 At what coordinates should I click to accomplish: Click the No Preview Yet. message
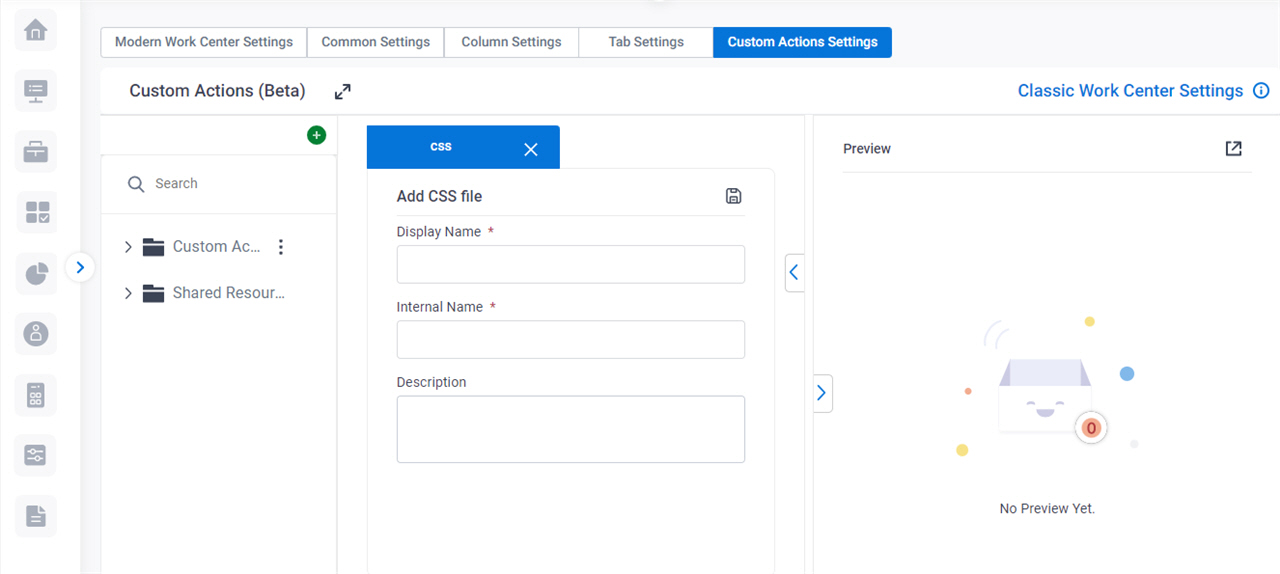(x=1047, y=509)
